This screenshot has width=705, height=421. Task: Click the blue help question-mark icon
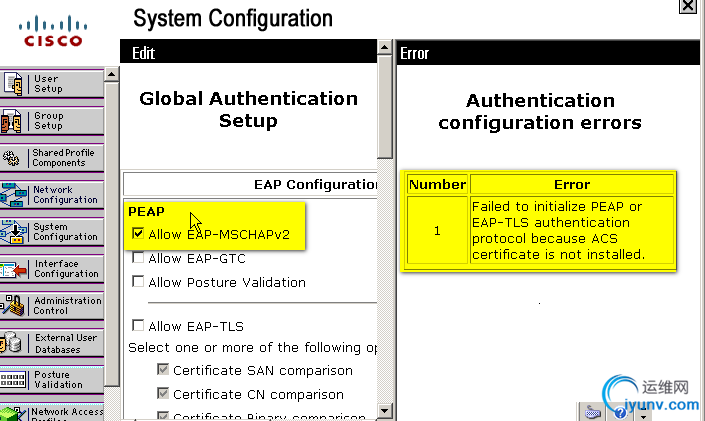click(620, 412)
